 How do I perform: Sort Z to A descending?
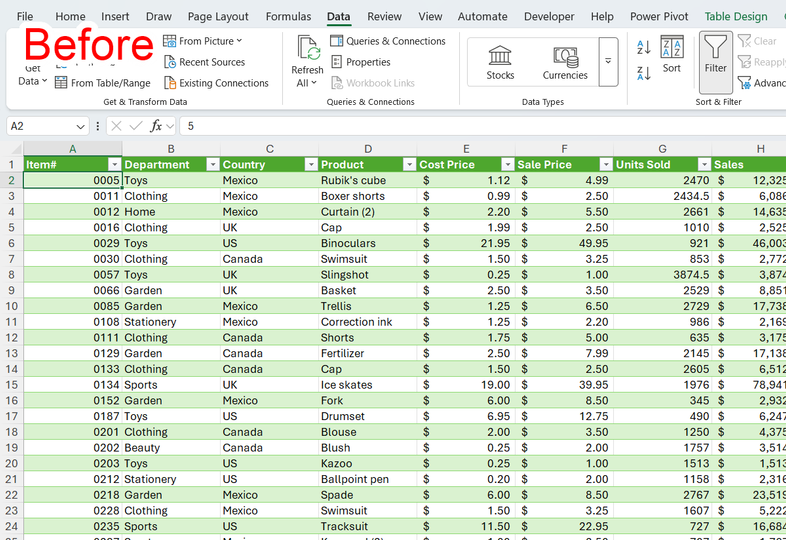coord(643,73)
